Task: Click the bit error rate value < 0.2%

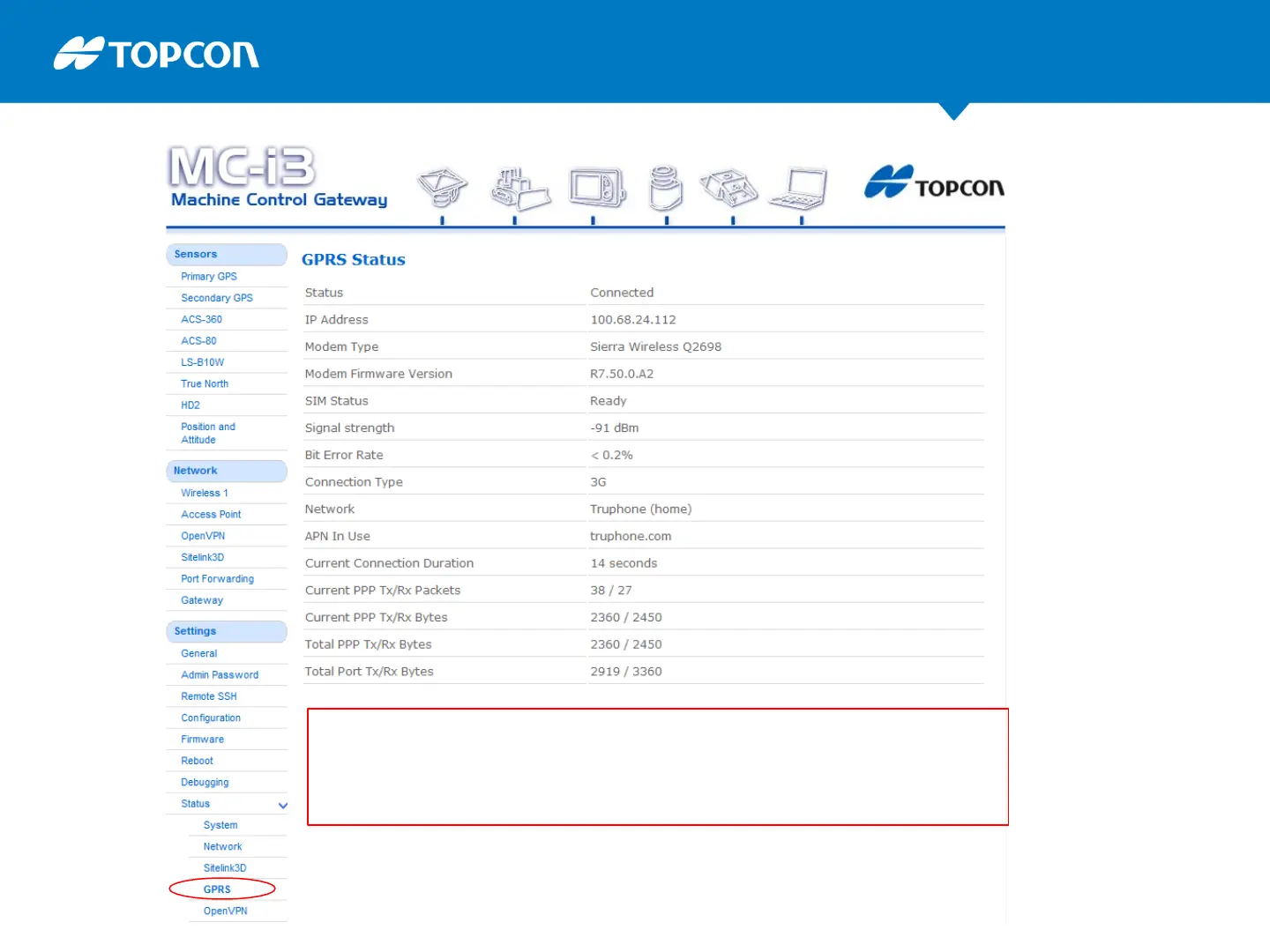Action: tap(611, 455)
